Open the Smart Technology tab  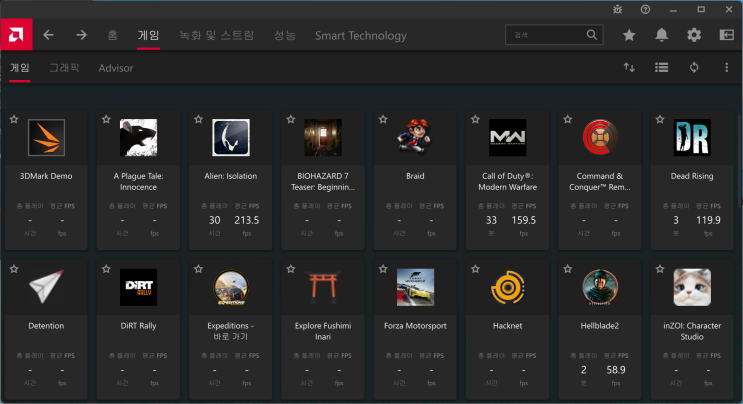361,36
